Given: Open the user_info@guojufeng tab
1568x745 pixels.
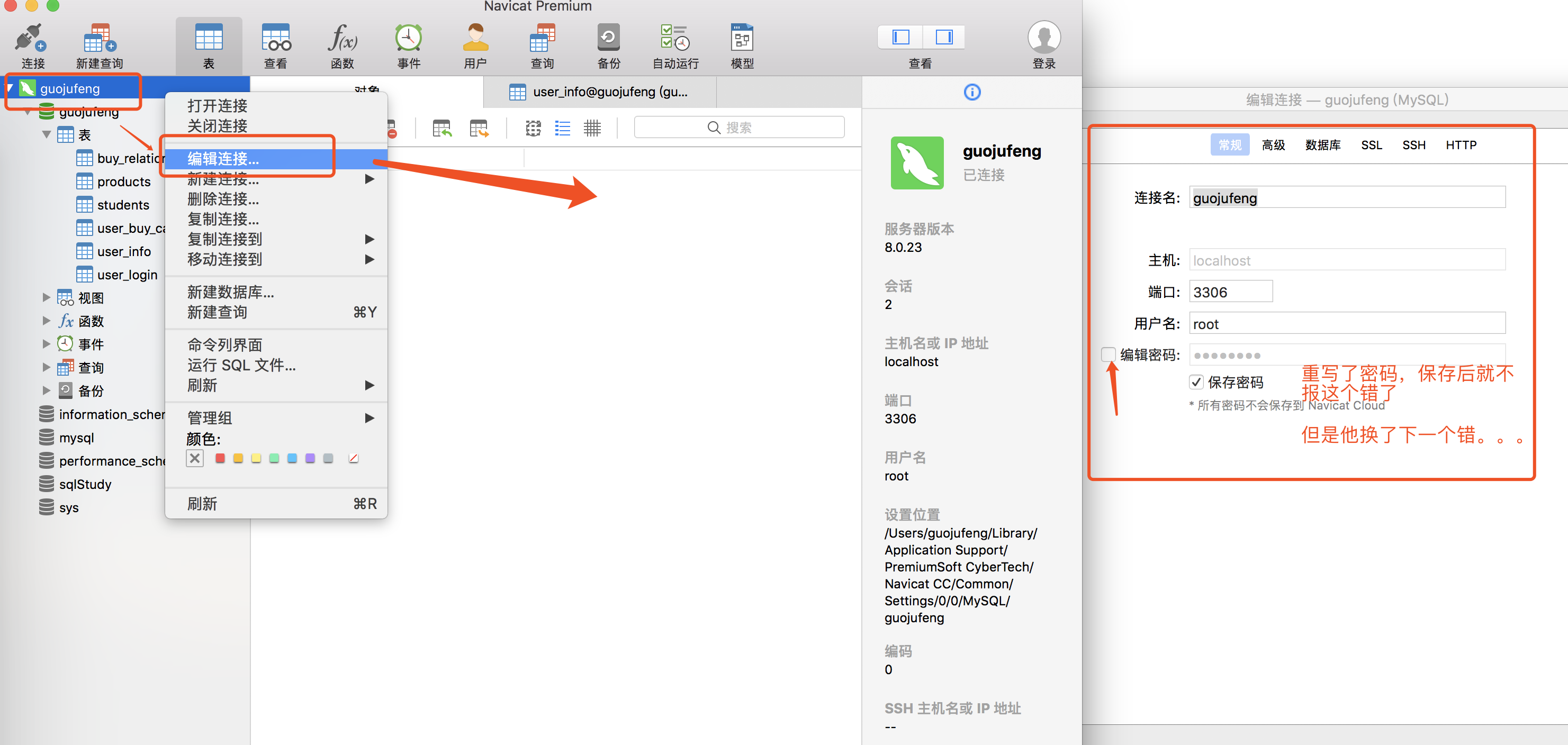Looking at the screenshot, I should pos(600,92).
